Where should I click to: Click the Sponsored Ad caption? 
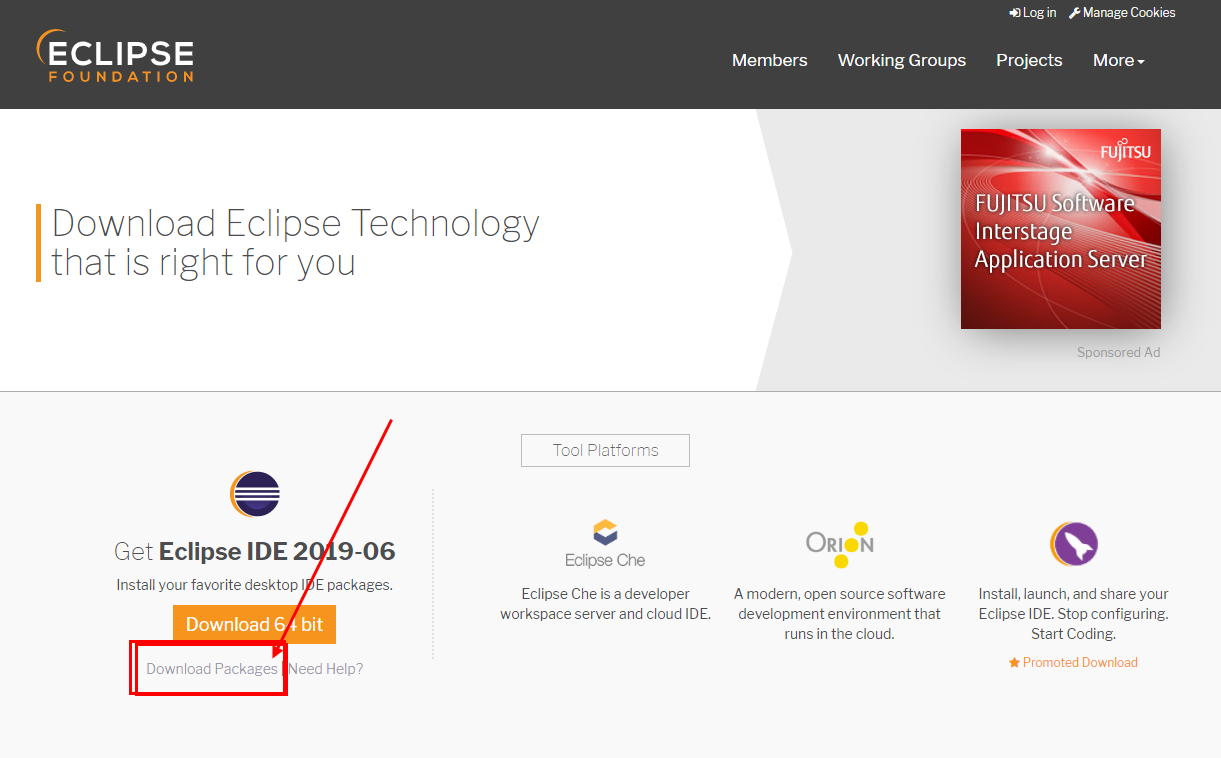pyautogui.click(x=1118, y=352)
